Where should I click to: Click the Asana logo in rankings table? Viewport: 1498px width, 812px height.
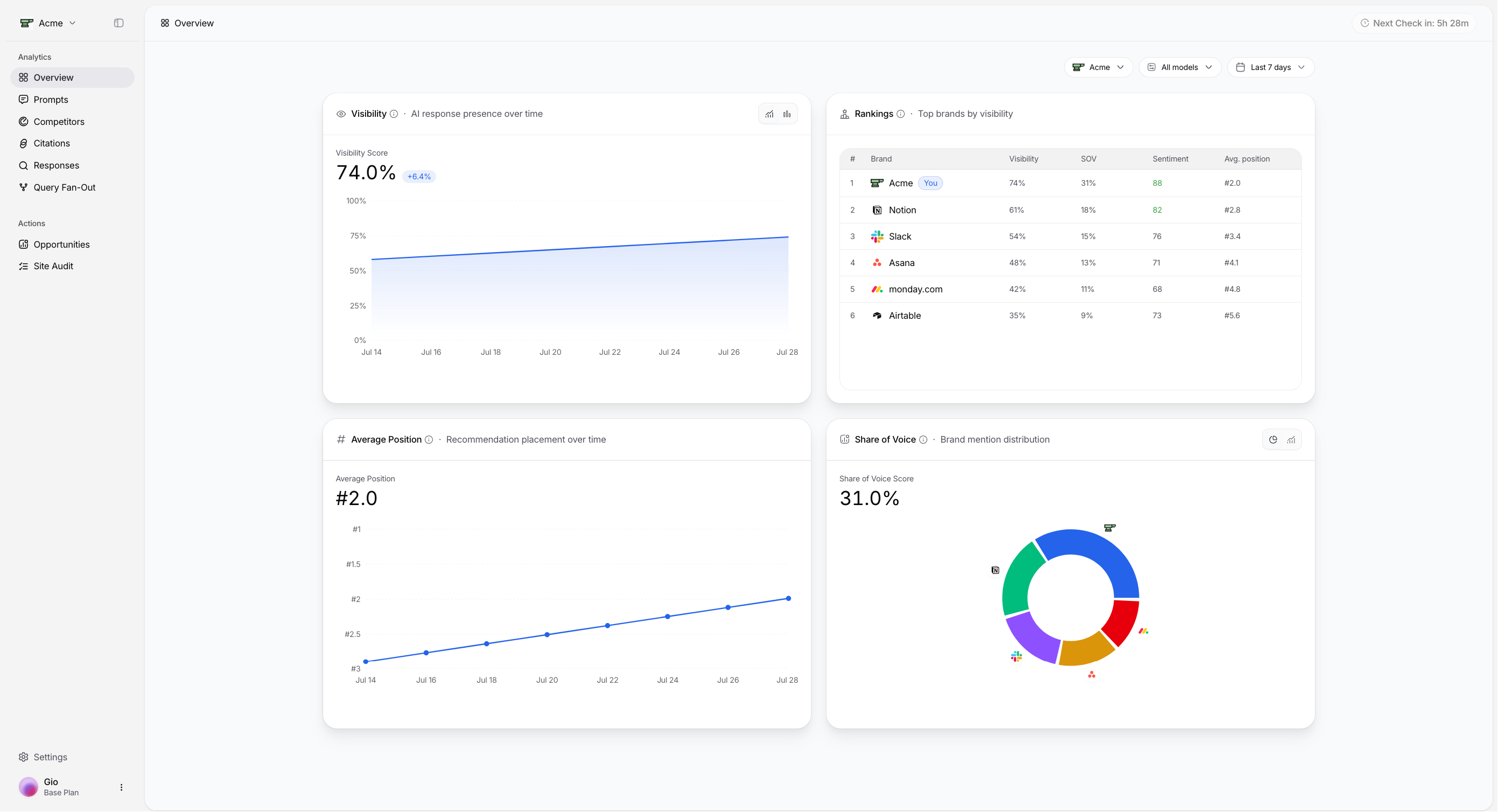pos(877,263)
